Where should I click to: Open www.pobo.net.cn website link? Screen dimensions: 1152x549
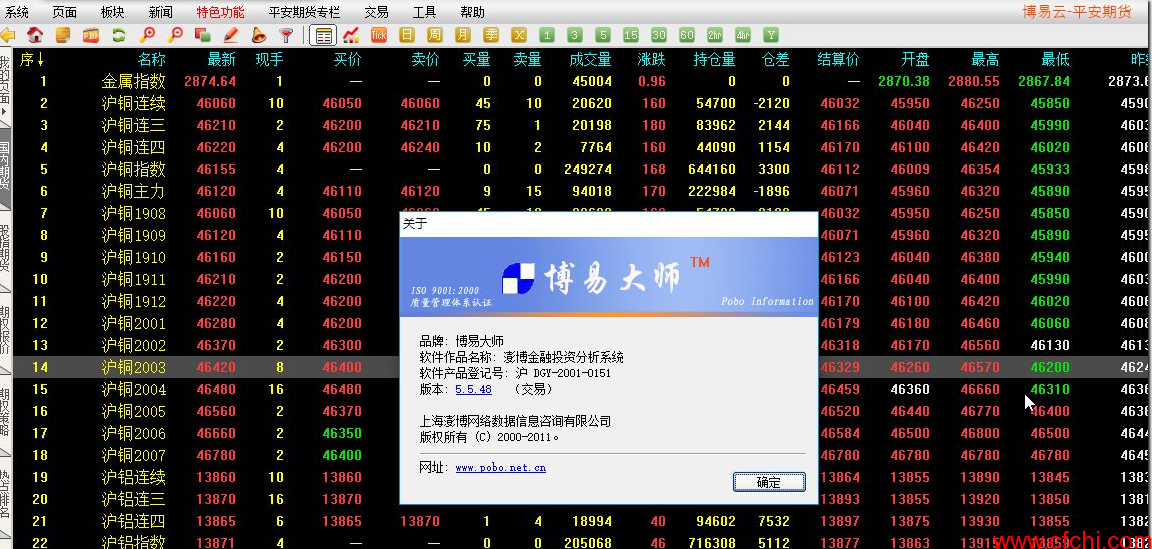pos(500,467)
